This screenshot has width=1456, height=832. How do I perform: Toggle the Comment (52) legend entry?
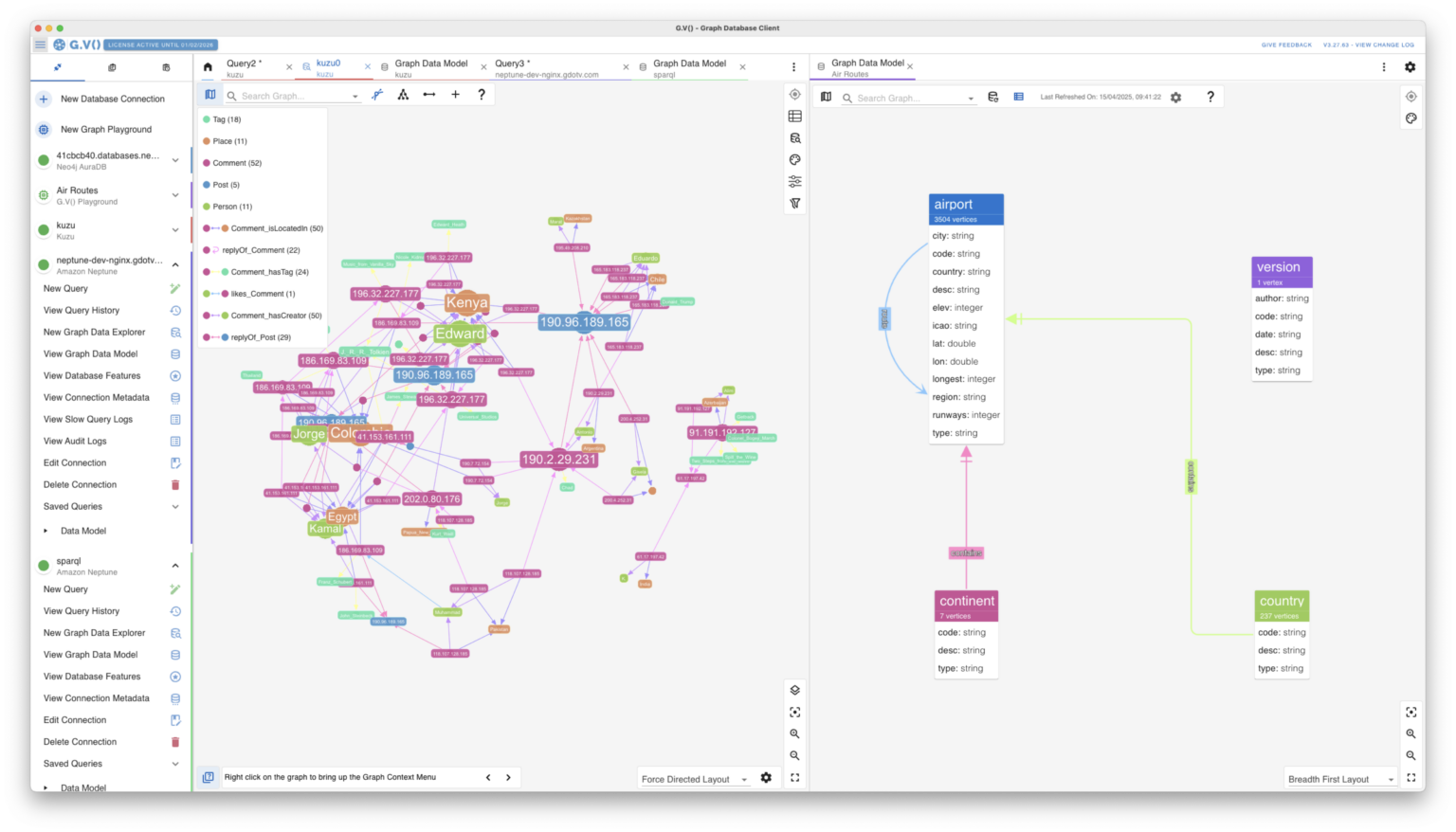pyautogui.click(x=231, y=164)
